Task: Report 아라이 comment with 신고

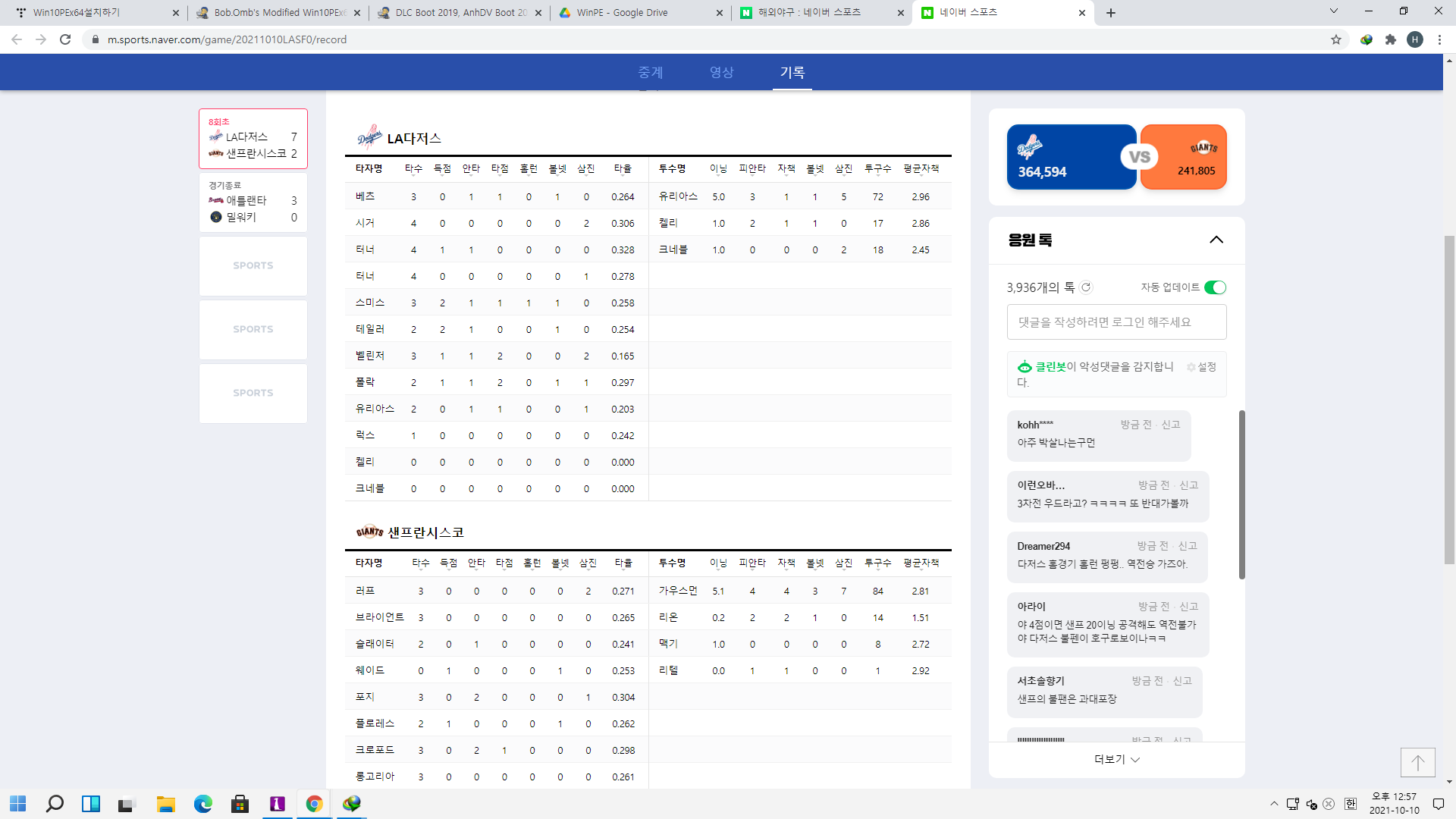Action: click(x=1188, y=607)
